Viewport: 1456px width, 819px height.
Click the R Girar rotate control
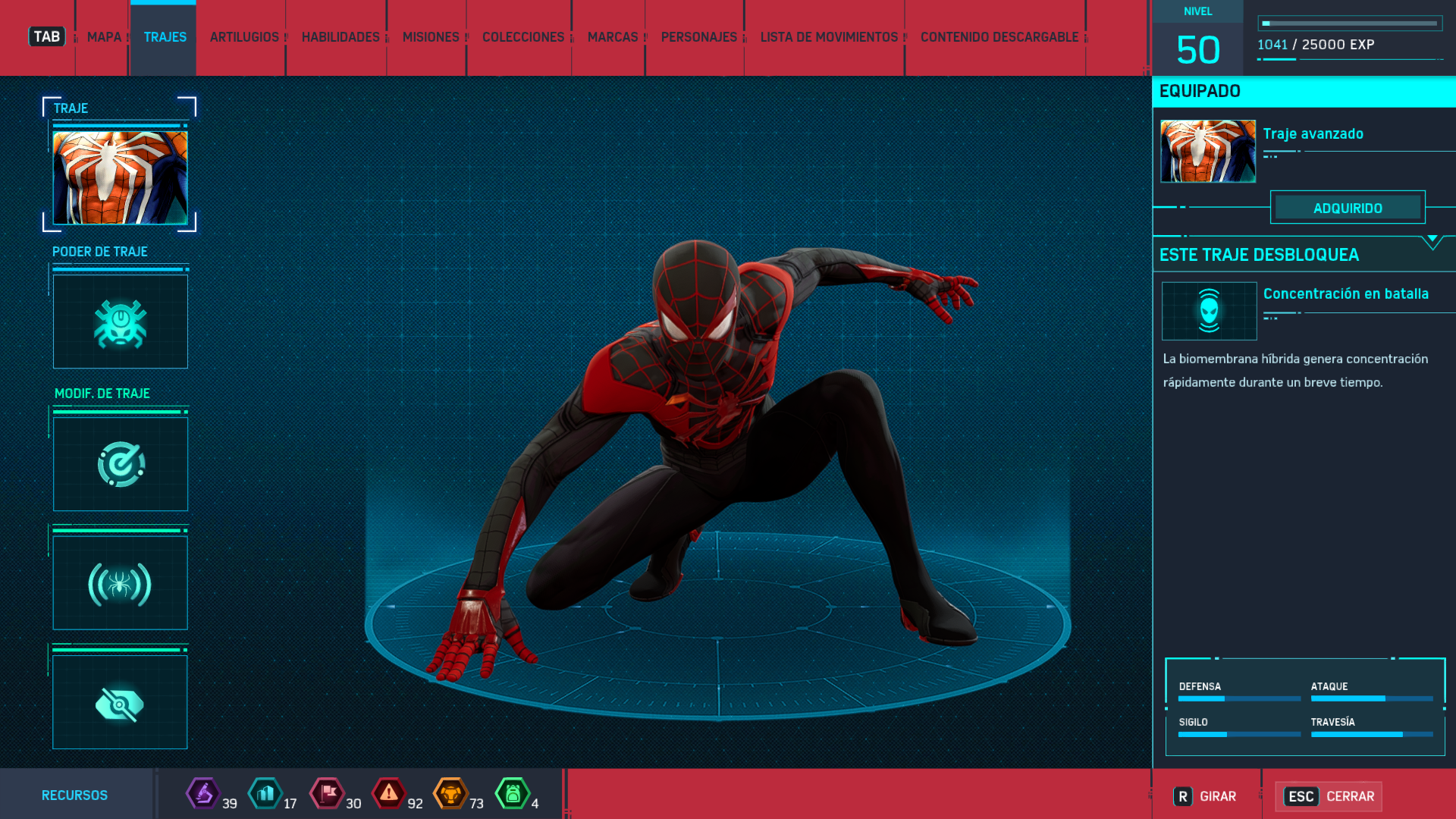pyautogui.click(x=1205, y=796)
